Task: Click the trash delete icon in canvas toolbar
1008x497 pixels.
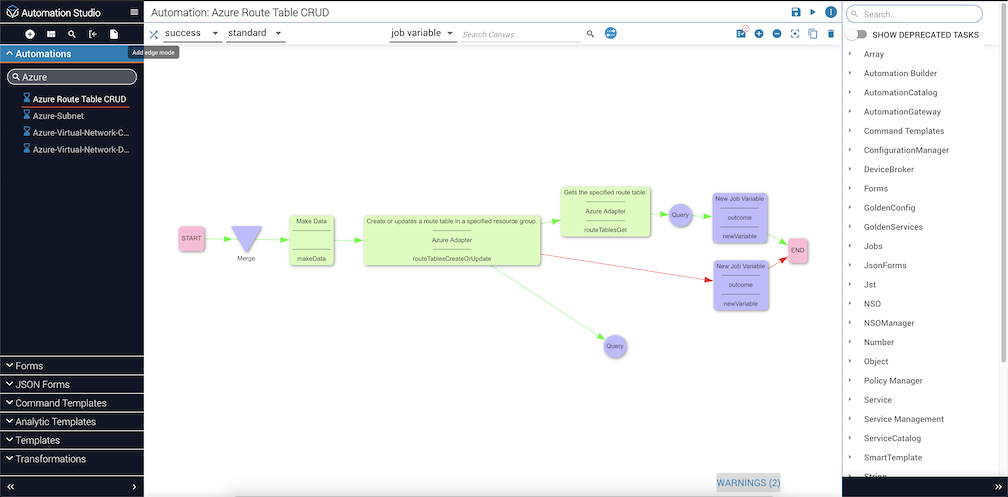Action: (x=831, y=33)
